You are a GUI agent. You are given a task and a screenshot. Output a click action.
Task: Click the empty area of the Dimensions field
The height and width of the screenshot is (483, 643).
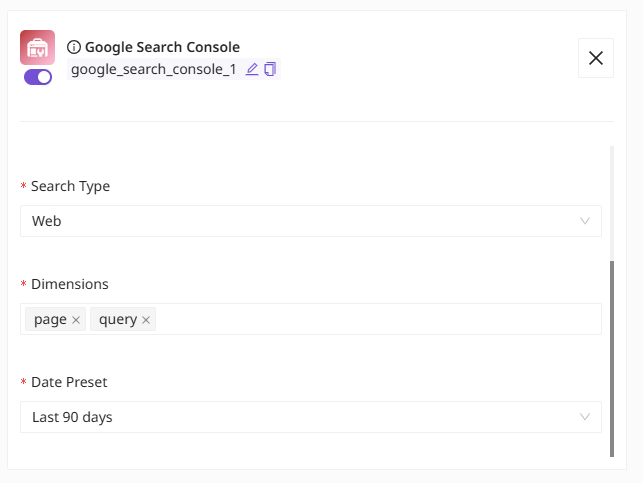coord(380,319)
